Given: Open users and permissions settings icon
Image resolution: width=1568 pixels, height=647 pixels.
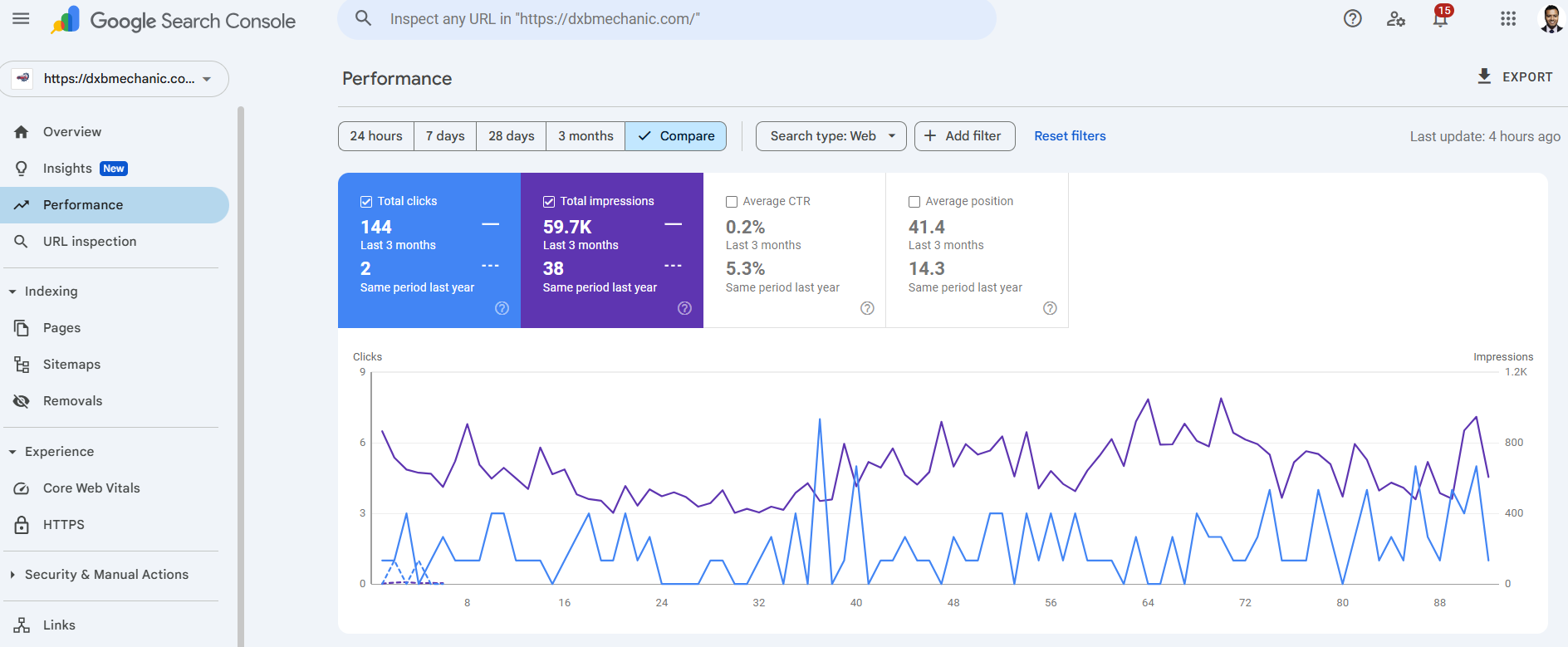Looking at the screenshot, I should 1396,19.
